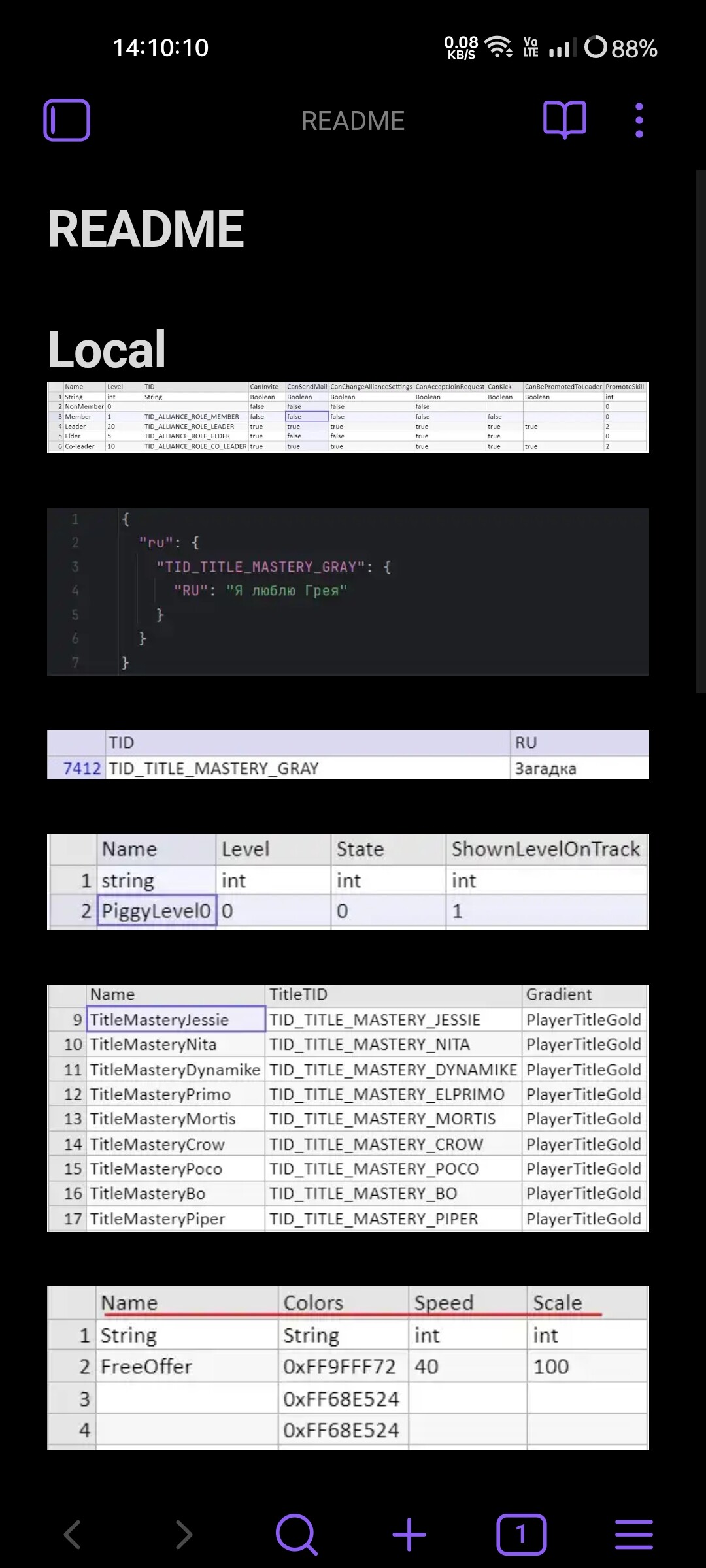Open the PiggyLevel0 table image
The image size is (706, 1568).
348,881
